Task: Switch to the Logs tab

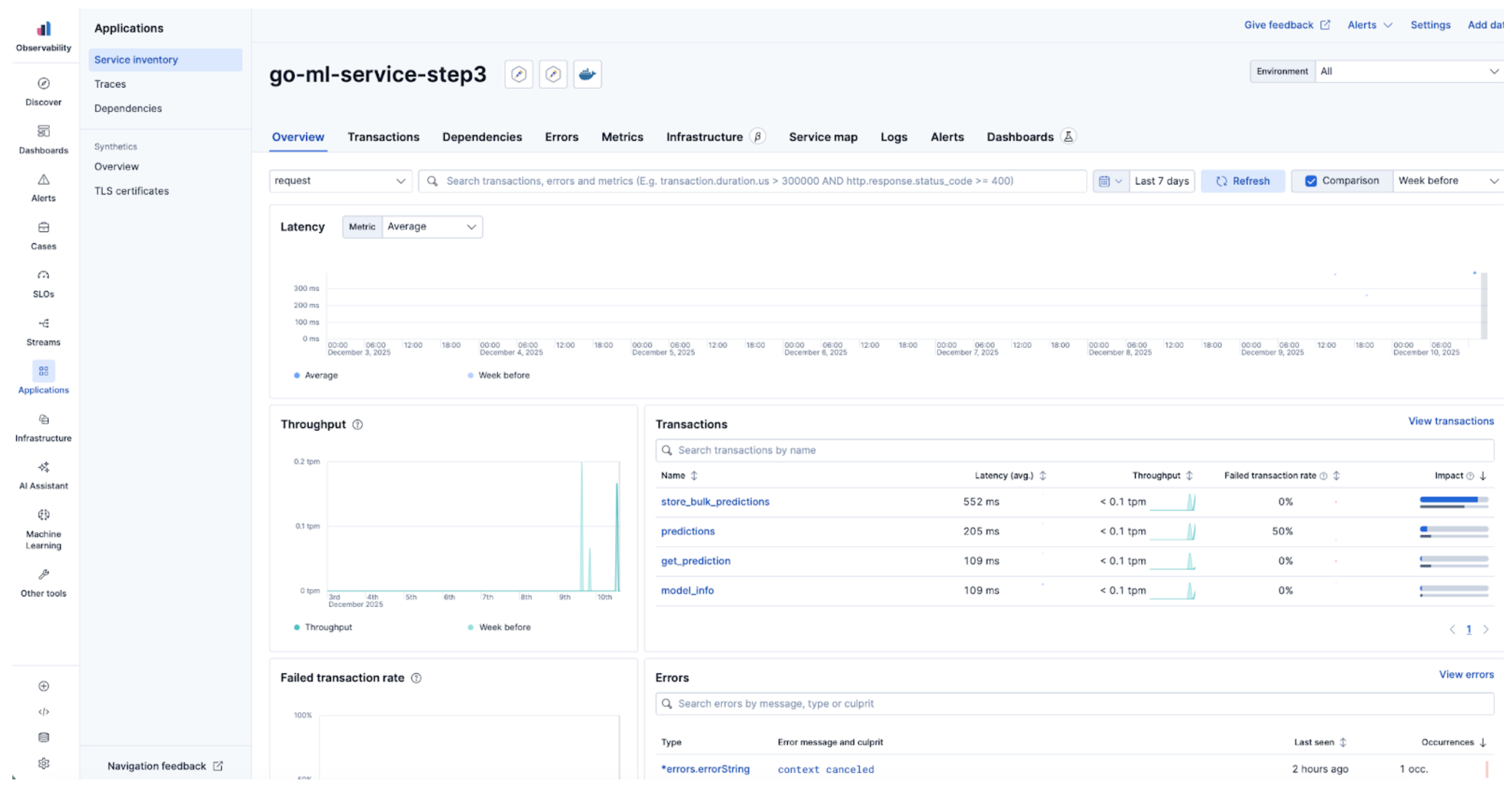Action: (893, 137)
